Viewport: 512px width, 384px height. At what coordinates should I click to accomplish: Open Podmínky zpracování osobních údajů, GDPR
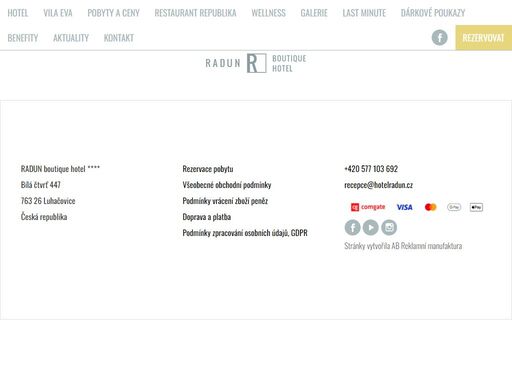pyautogui.click(x=245, y=233)
